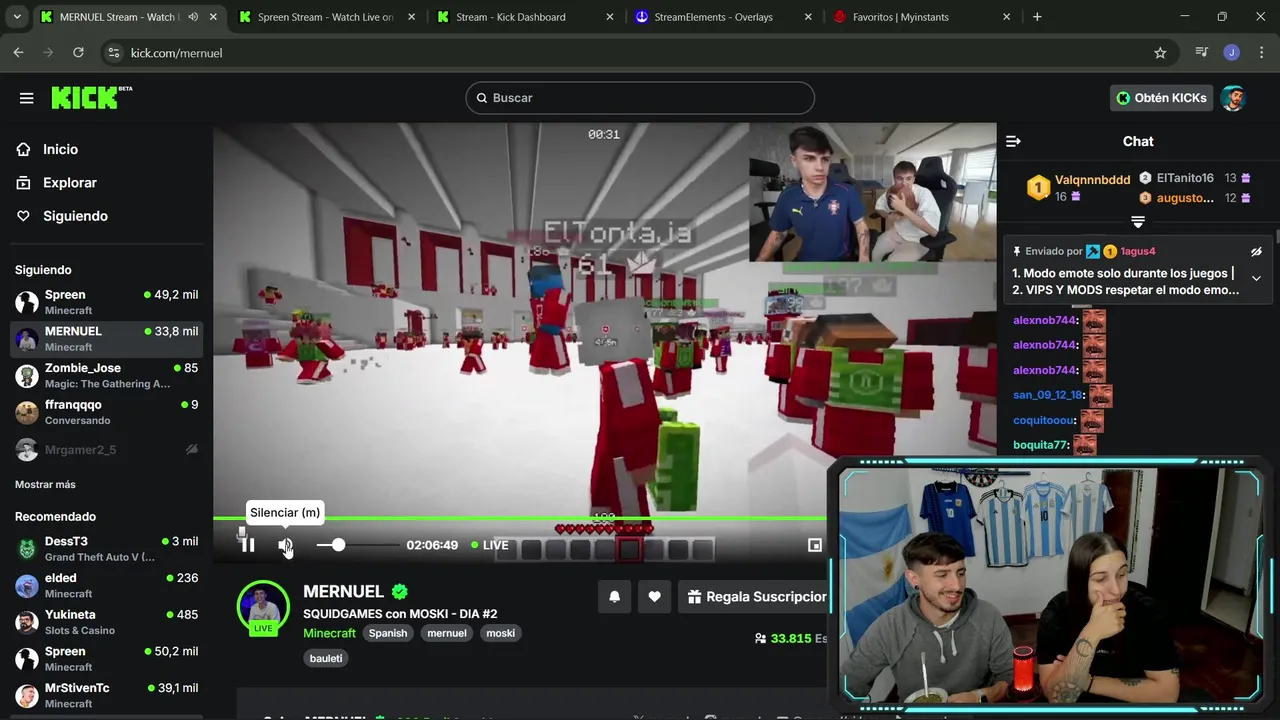
Task: Close the MERNUEL Stream tab
Action: point(213,17)
